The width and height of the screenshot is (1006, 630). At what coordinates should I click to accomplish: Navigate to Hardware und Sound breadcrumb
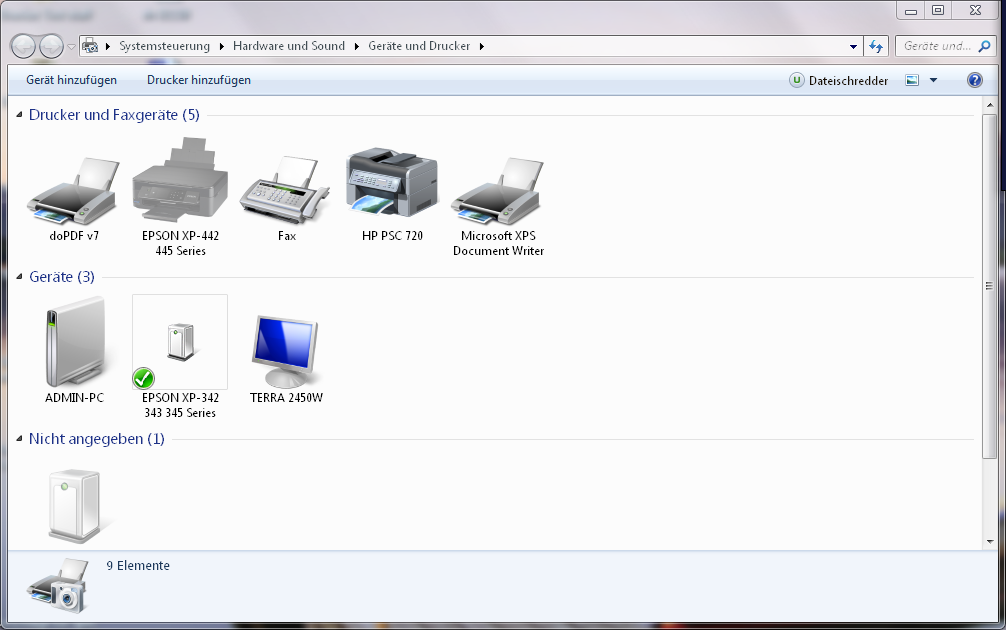click(x=289, y=46)
